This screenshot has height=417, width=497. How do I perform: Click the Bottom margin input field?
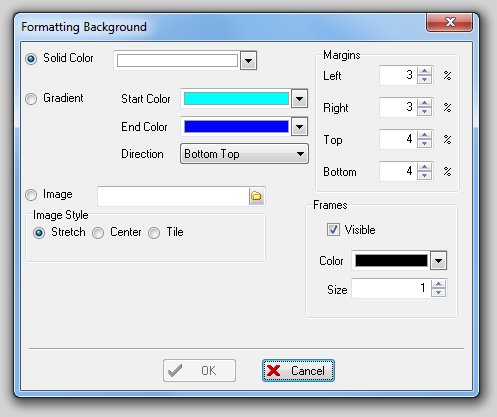click(x=398, y=171)
